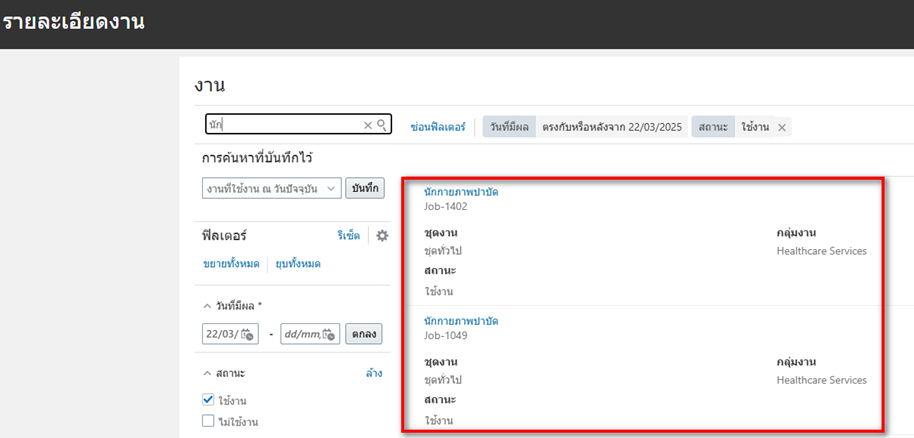Remove the สถานะ ใช้งาน filter chip

coord(782,128)
